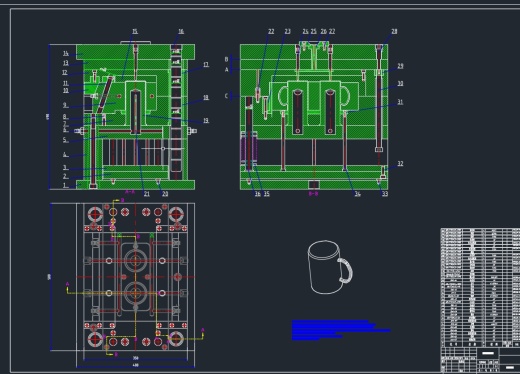Viewport: 520px width, 374px height.
Task: Select part balloon number 31
Action: 400,102
